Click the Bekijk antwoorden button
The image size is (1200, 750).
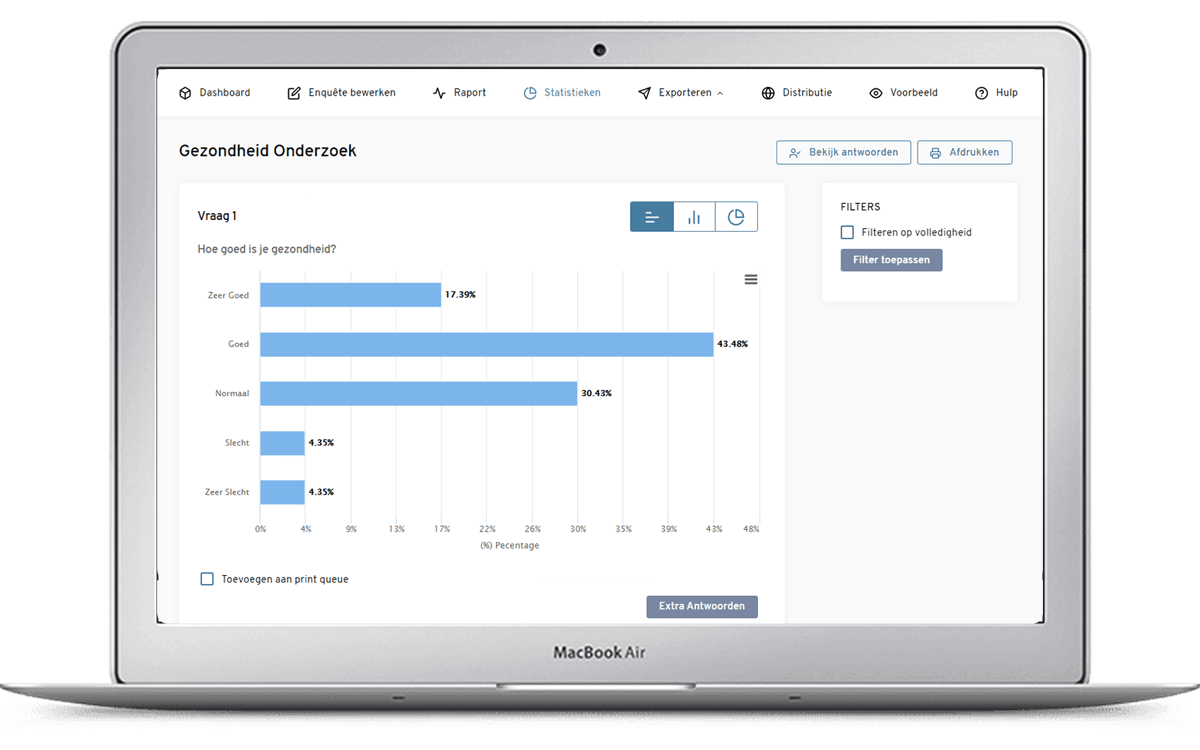(844, 153)
